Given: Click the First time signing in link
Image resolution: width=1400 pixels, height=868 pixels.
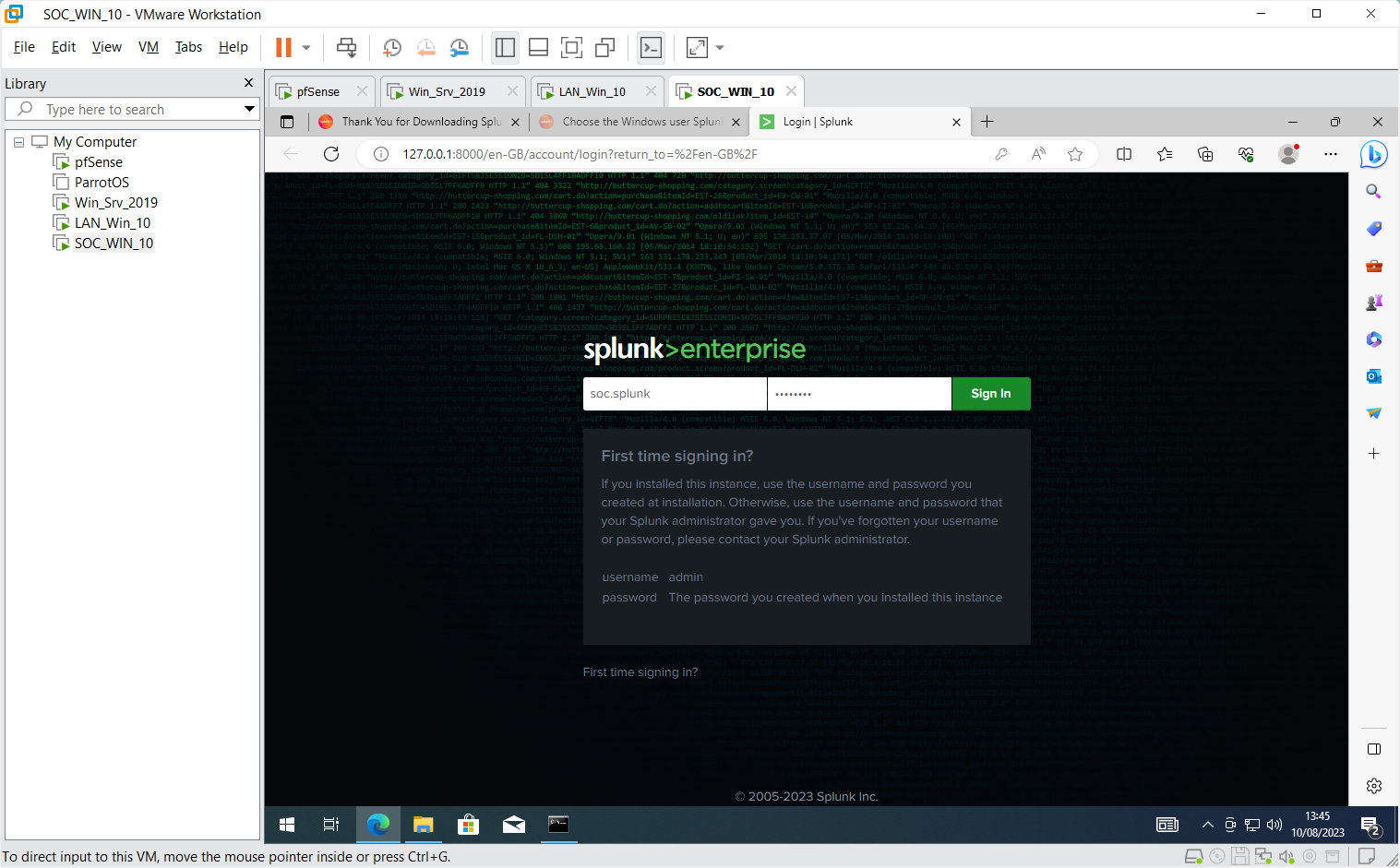Looking at the screenshot, I should 640,672.
